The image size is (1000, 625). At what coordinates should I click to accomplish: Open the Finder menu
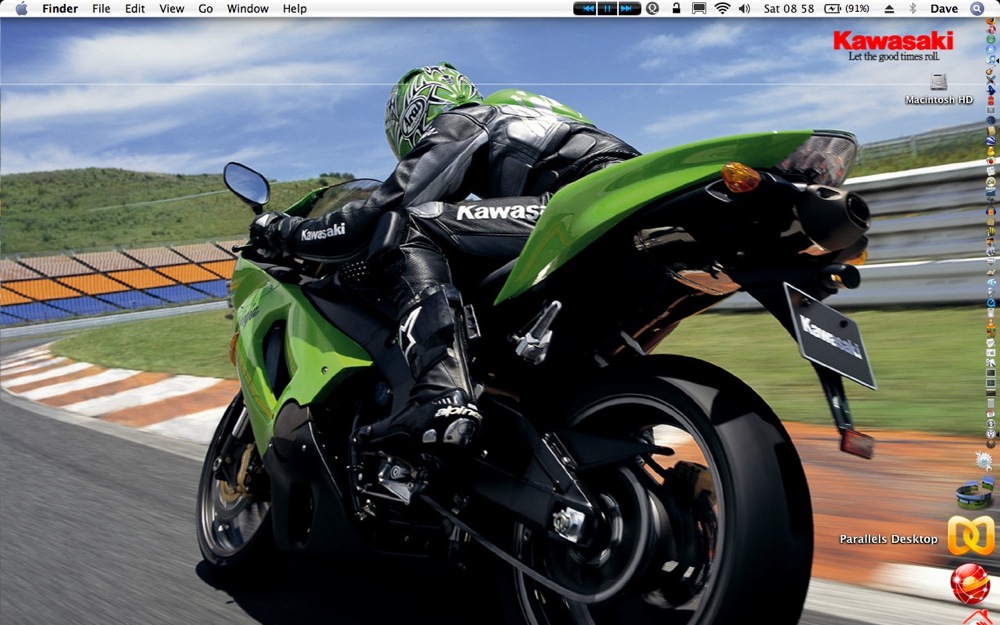pos(60,8)
